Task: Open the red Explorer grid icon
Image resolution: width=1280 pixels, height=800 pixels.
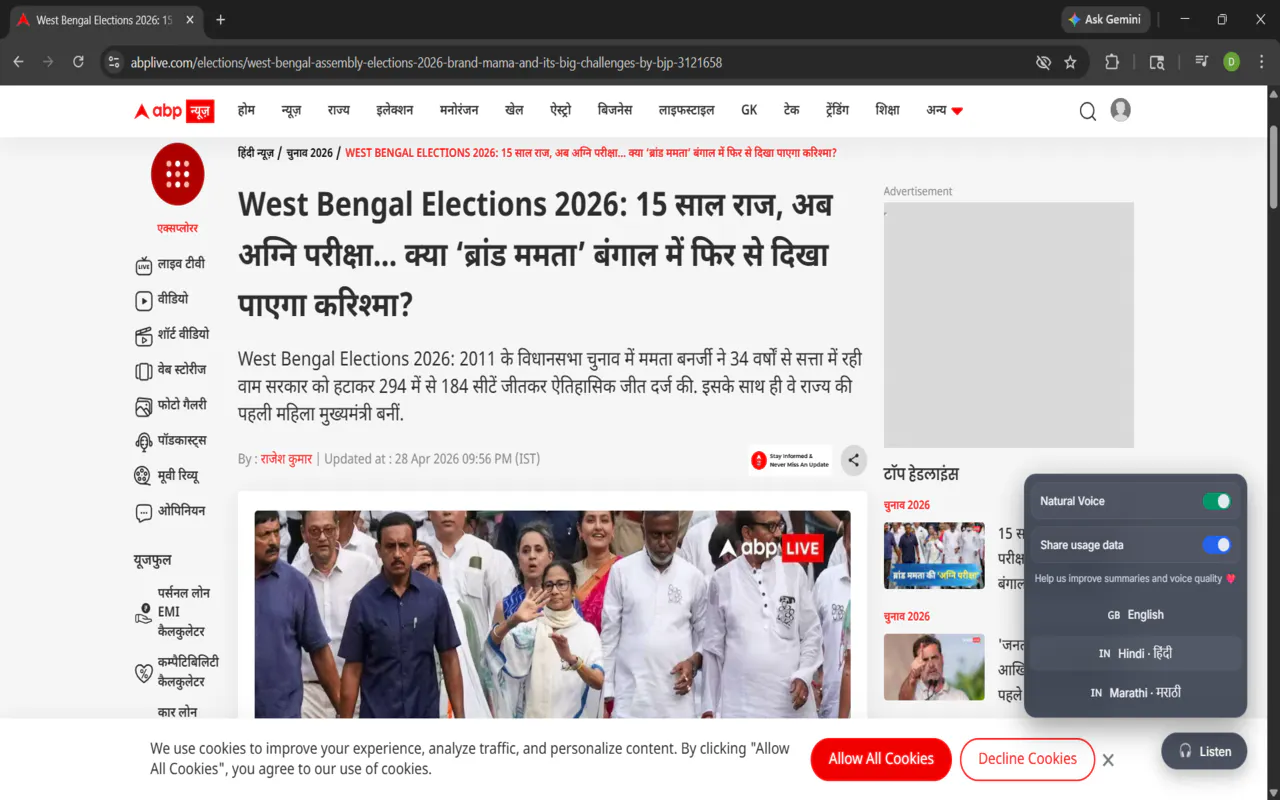Action: pyautogui.click(x=177, y=174)
